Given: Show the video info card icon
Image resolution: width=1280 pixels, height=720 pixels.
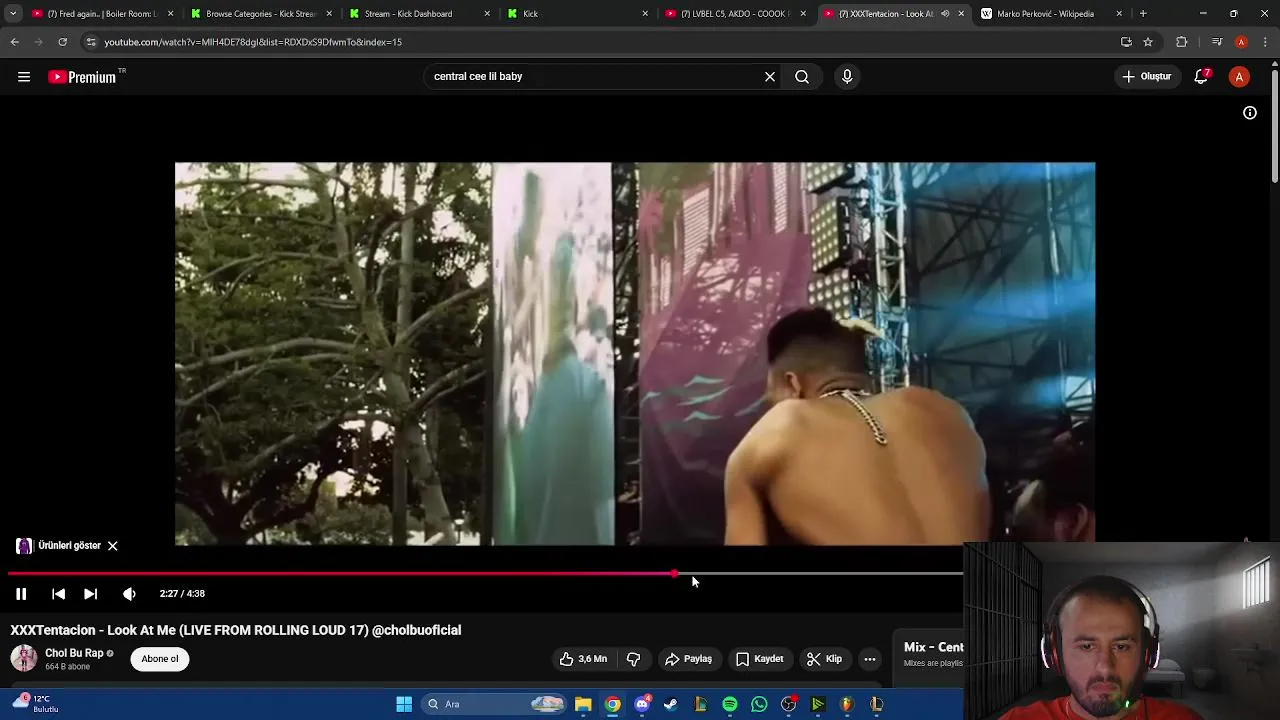Looking at the screenshot, I should tap(1250, 113).
